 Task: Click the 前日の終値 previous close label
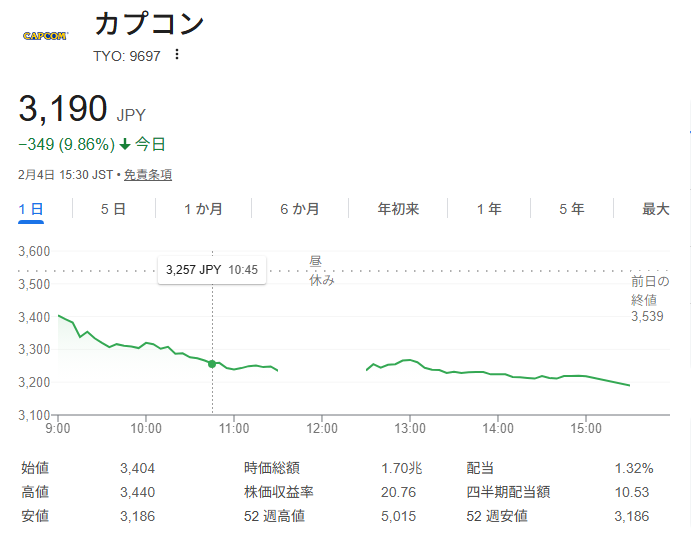pos(649,290)
